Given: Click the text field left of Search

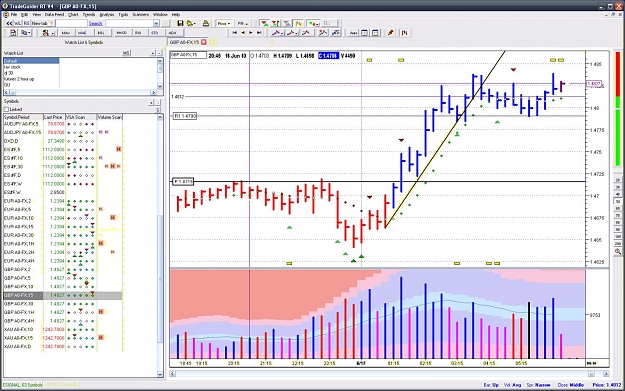Looking at the screenshot, I should coord(72,24).
